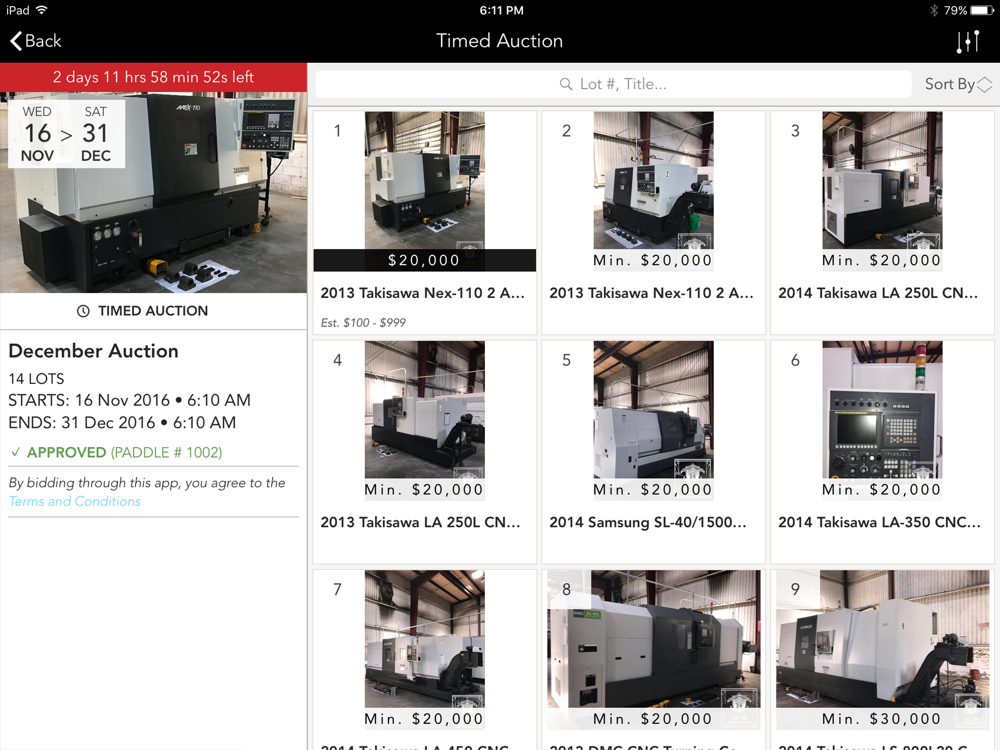Tap the auction date badge 16 Nov > 31 Dec
Viewport: 1000px width, 750px height.
[66, 133]
